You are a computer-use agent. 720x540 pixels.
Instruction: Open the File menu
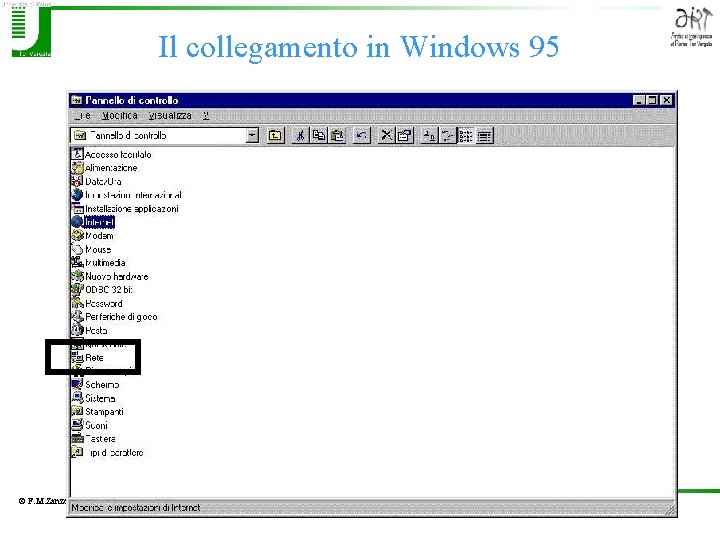click(x=84, y=115)
